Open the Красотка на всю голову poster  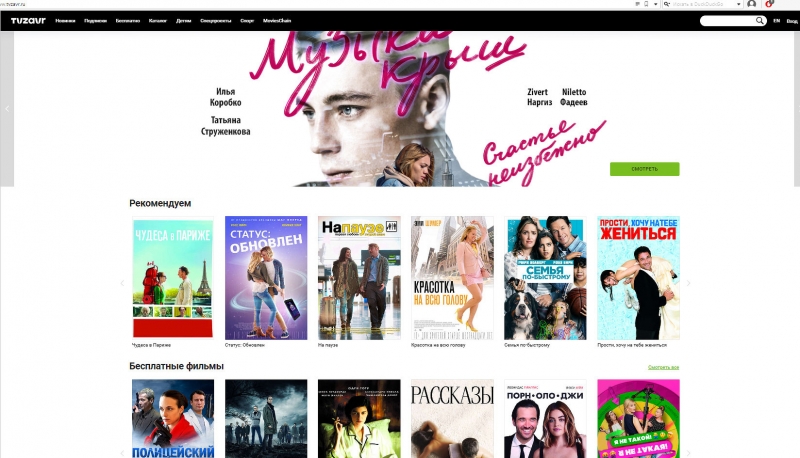click(452, 277)
